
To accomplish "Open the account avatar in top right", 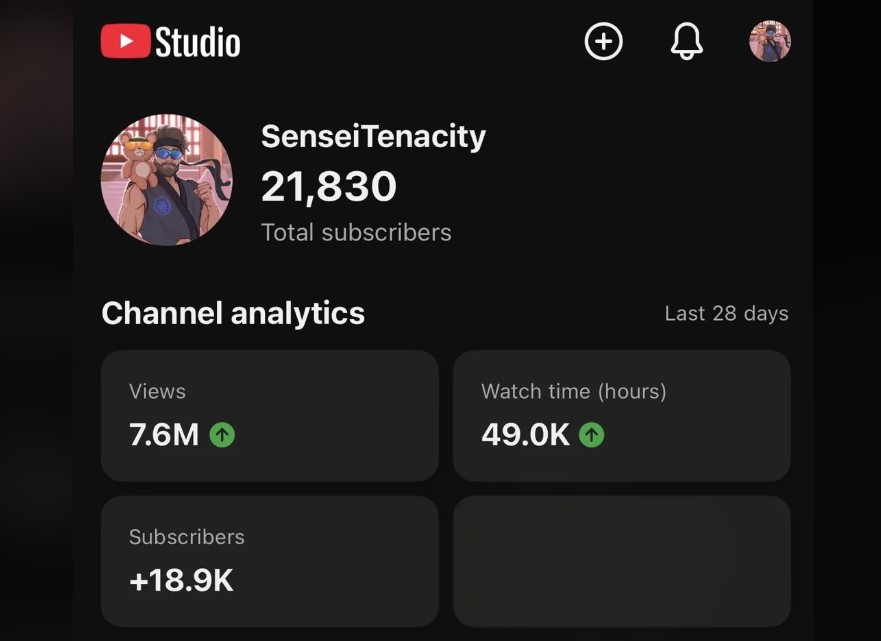I will tap(770, 41).
